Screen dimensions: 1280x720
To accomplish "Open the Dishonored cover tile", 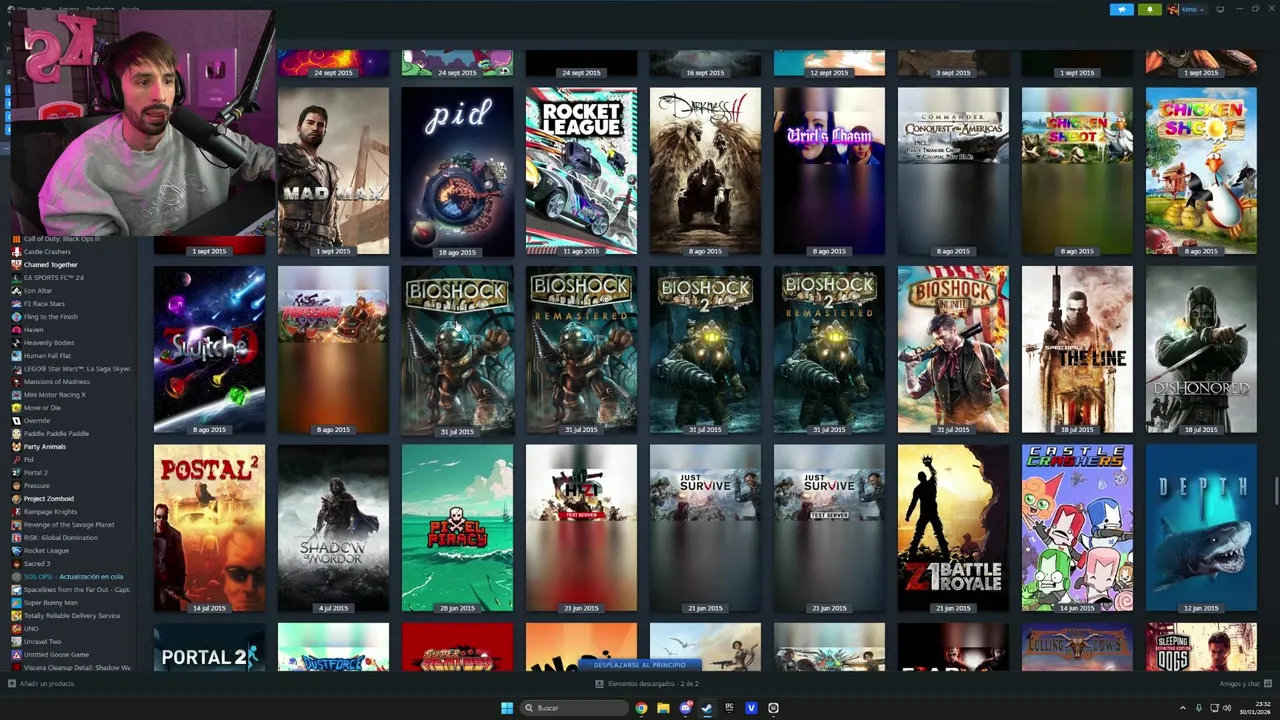I will coord(1201,350).
